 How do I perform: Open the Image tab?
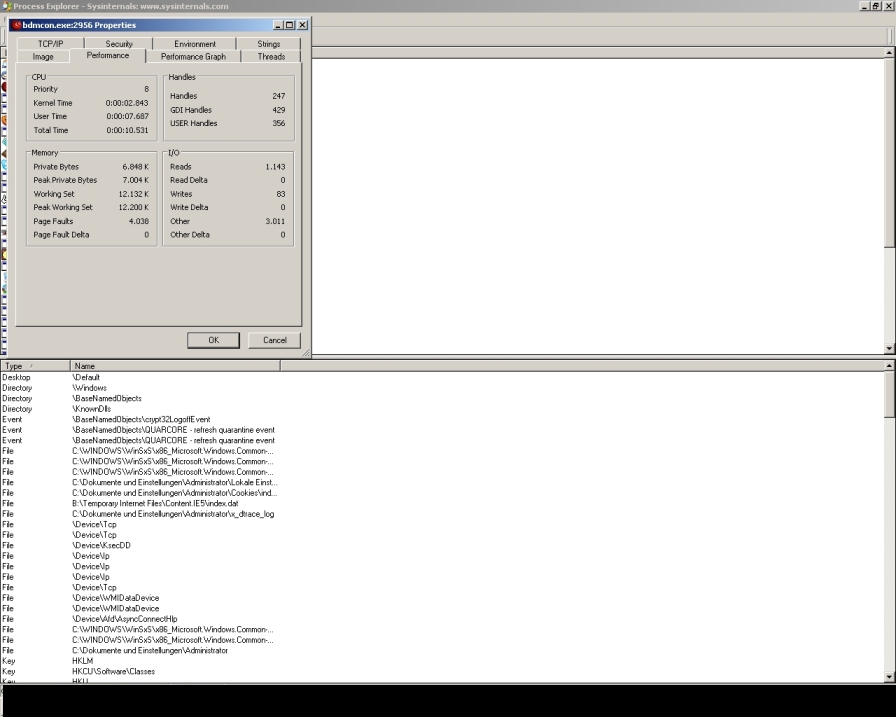(43, 57)
